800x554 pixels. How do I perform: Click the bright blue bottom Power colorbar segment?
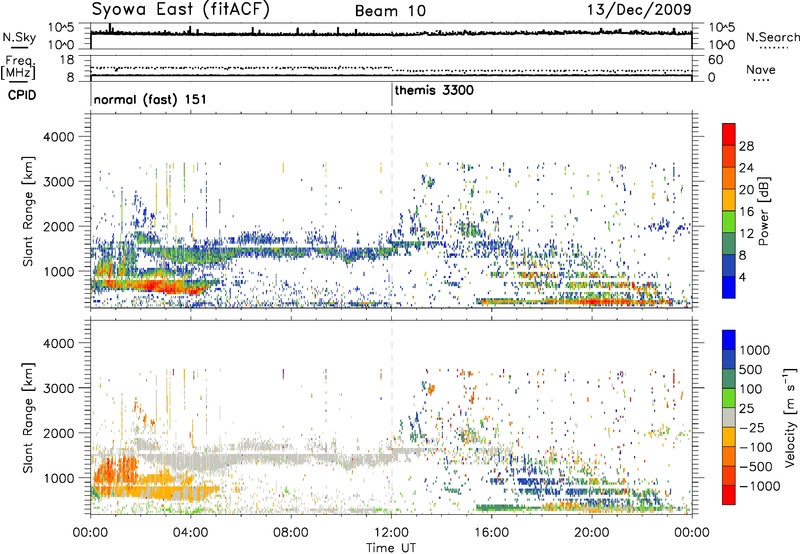729,288
